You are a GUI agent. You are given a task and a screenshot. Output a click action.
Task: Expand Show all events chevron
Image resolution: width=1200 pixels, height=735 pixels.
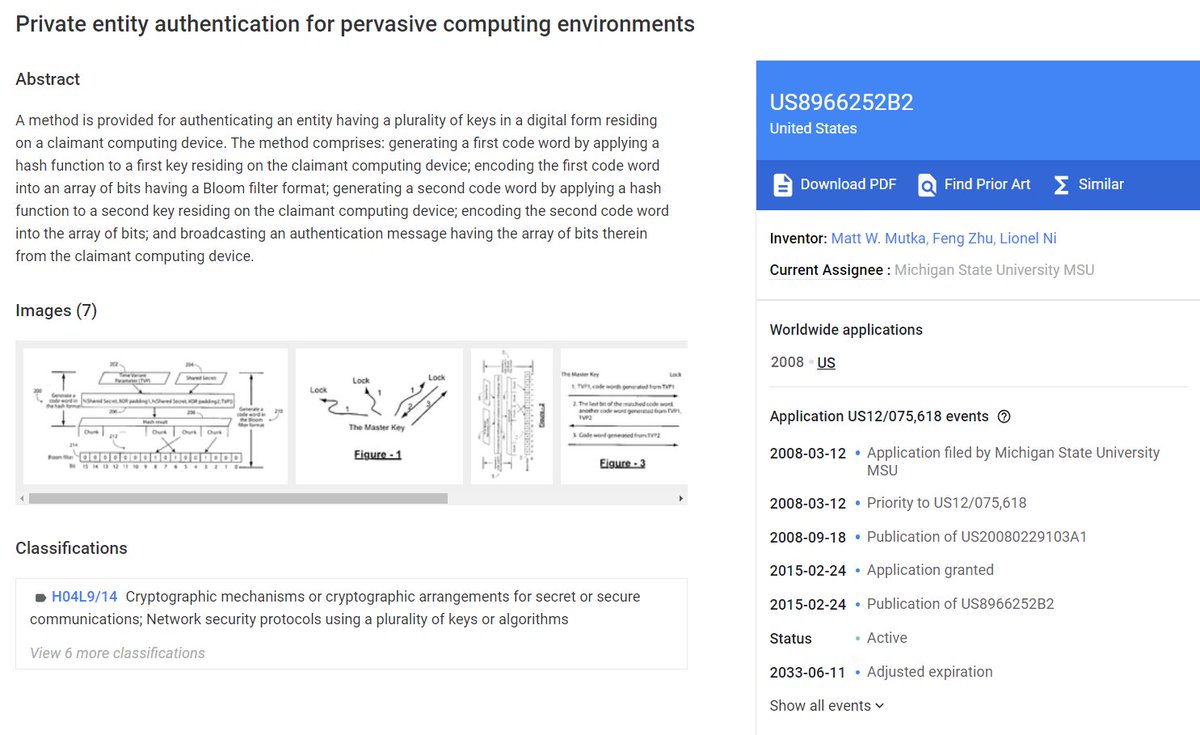tap(880, 706)
